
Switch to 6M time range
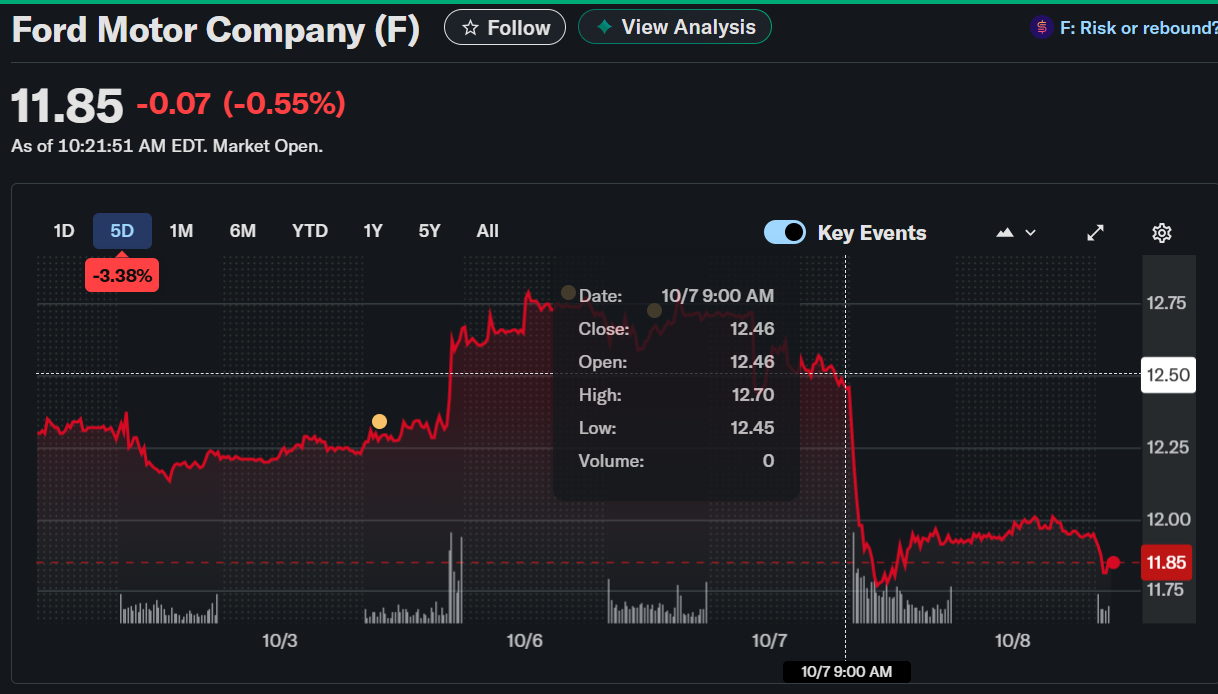point(243,231)
